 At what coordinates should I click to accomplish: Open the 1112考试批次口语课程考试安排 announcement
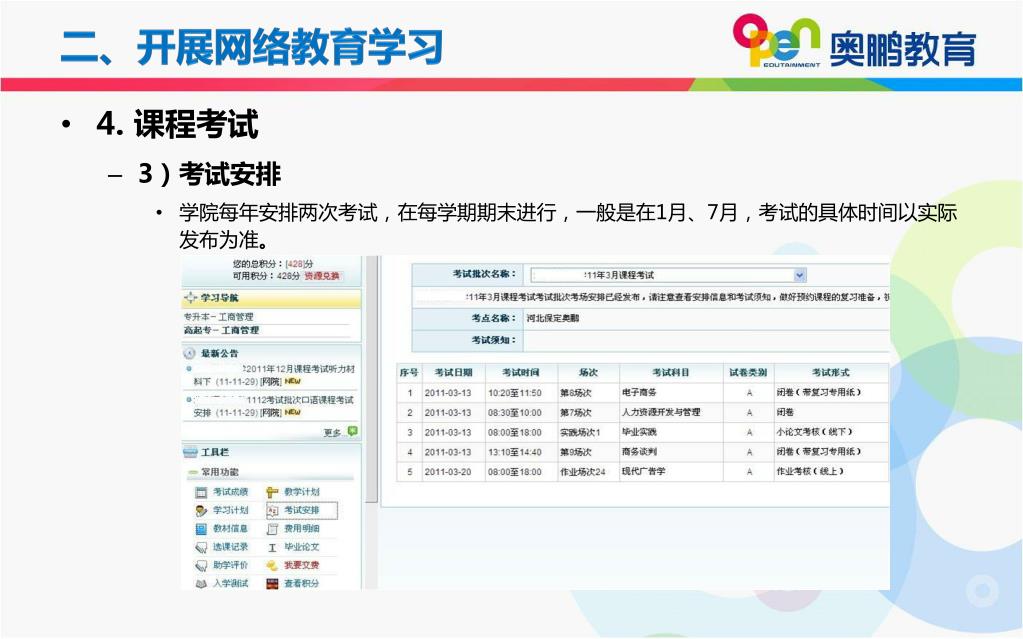point(274,406)
